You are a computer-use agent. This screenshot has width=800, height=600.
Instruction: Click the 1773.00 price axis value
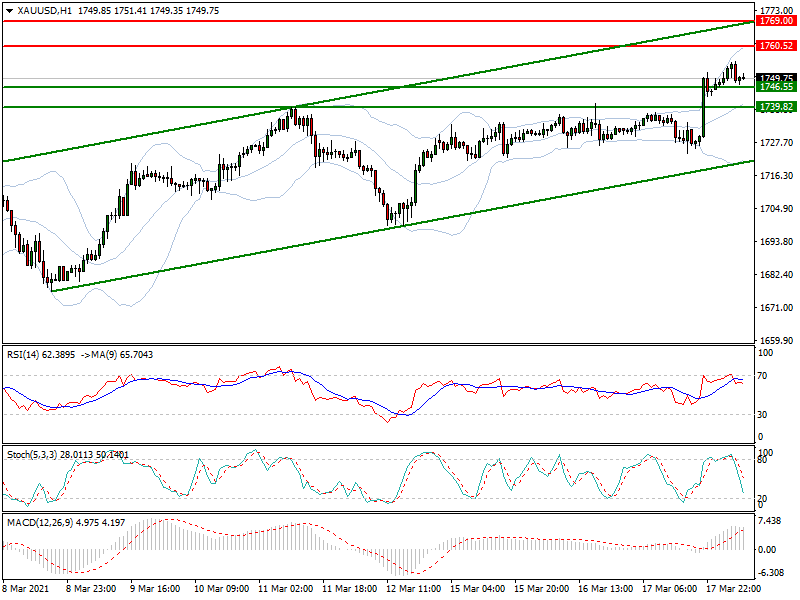pos(777,10)
